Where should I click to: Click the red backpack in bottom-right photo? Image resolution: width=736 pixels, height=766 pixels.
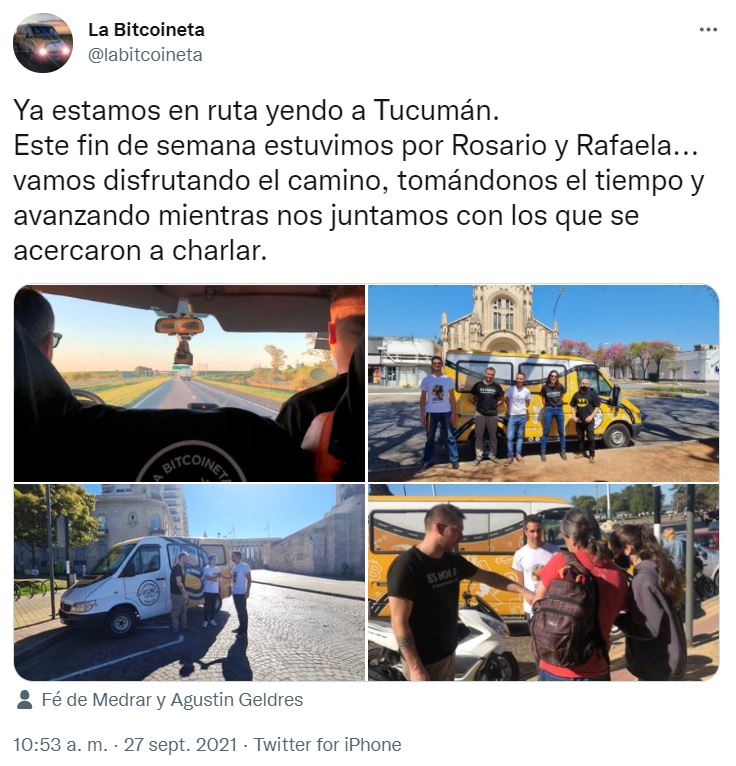tap(565, 614)
